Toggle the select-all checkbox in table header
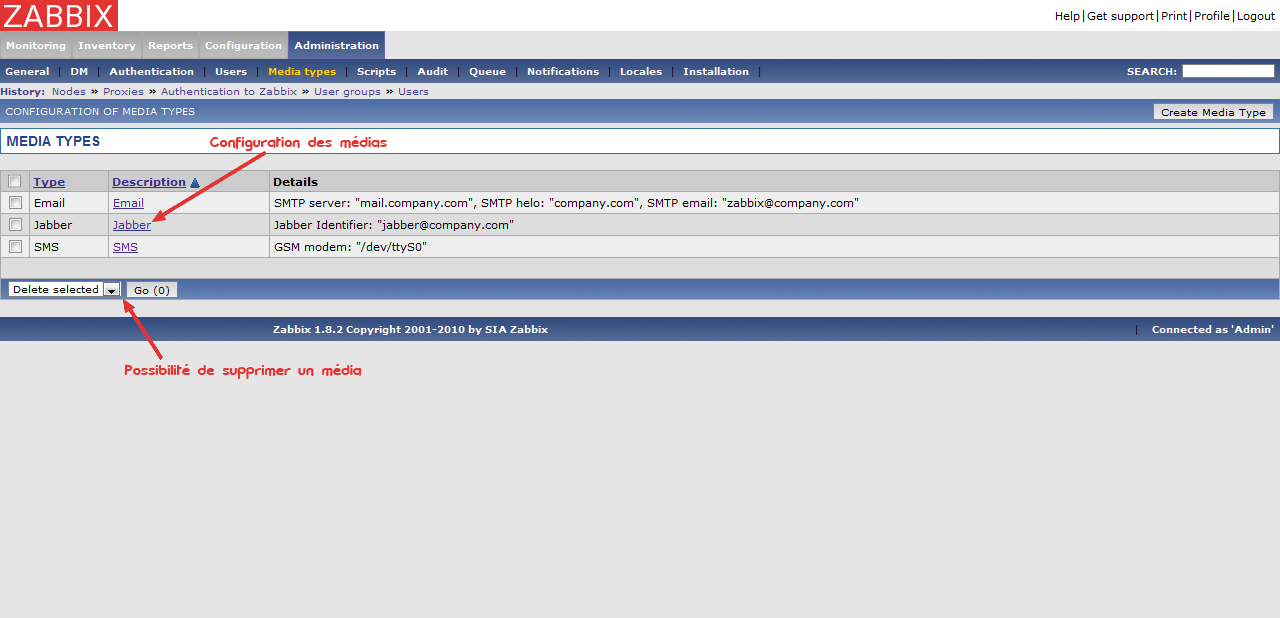The image size is (1280, 618). [15, 181]
